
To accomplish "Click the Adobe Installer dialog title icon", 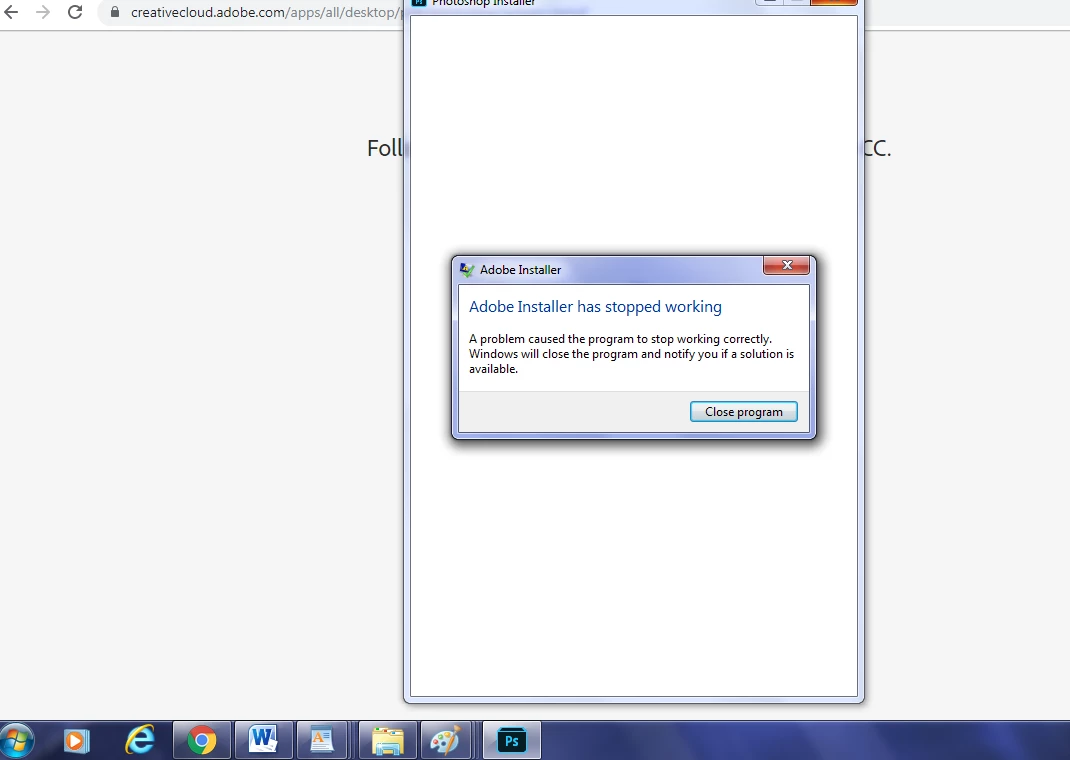I will click(x=467, y=270).
